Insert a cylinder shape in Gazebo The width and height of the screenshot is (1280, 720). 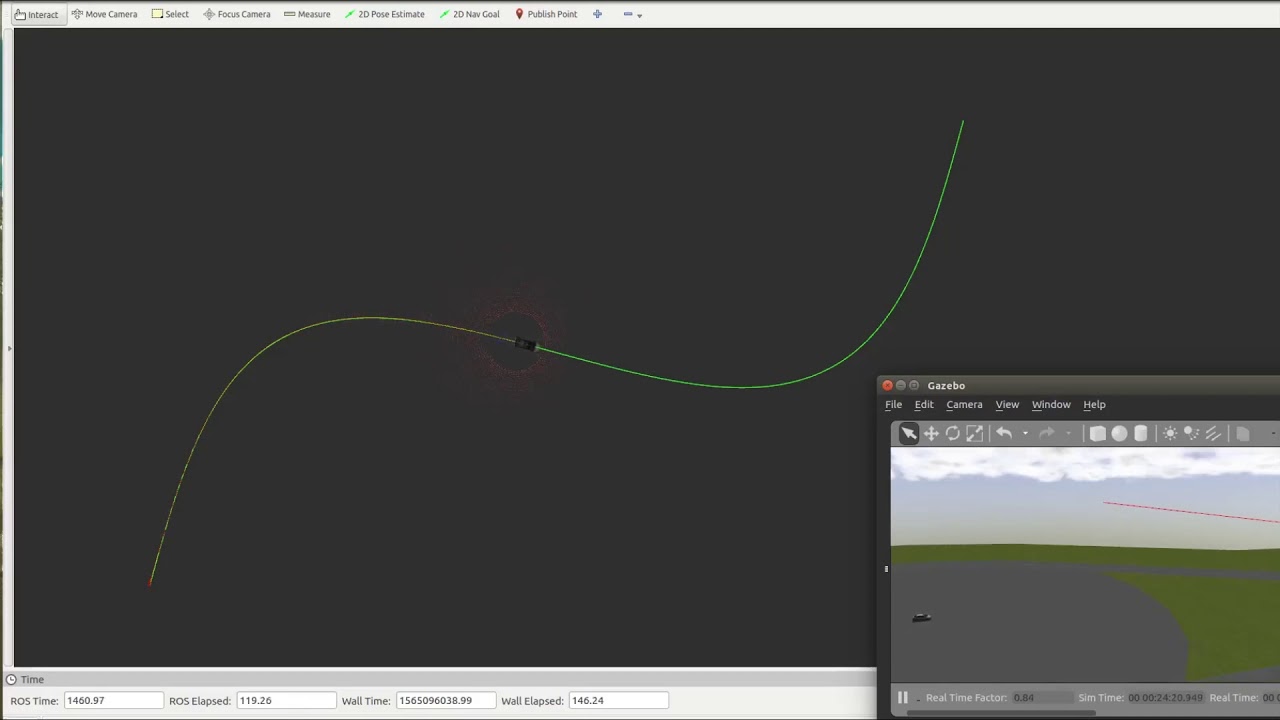[x=1141, y=433]
